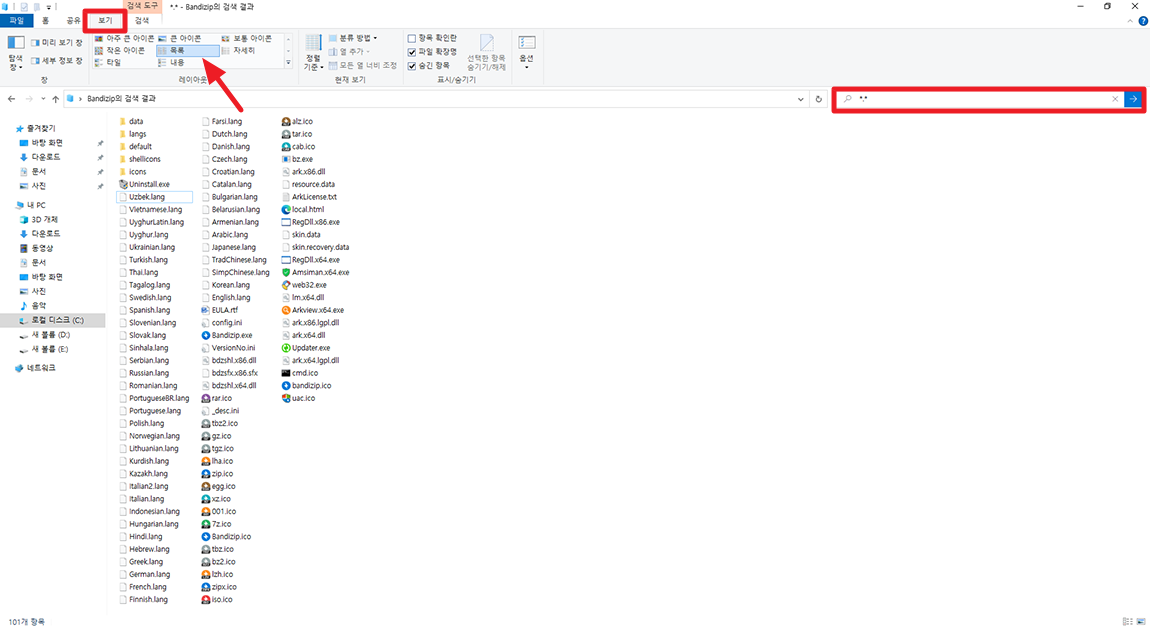
Task: Run search with the blue arrow button
Action: pyautogui.click(x=1133, y=98)
